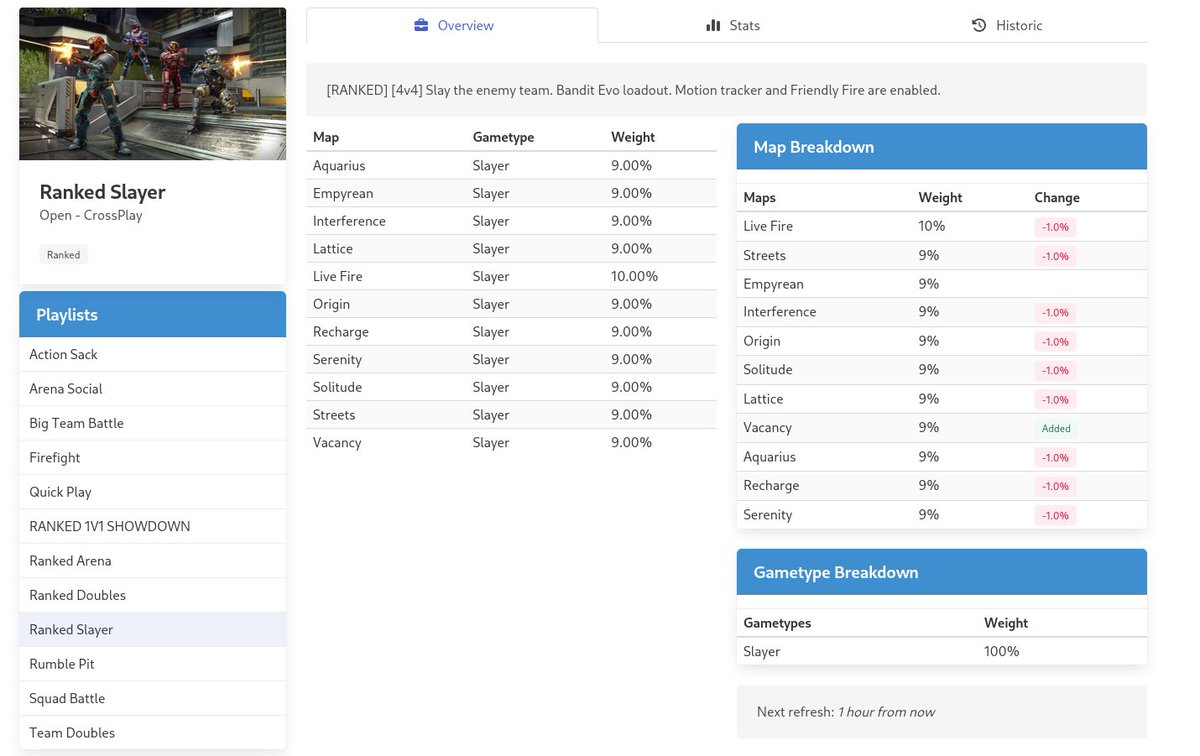
Task: Click the Map Breakdown panel header
Action: point(942,147)
